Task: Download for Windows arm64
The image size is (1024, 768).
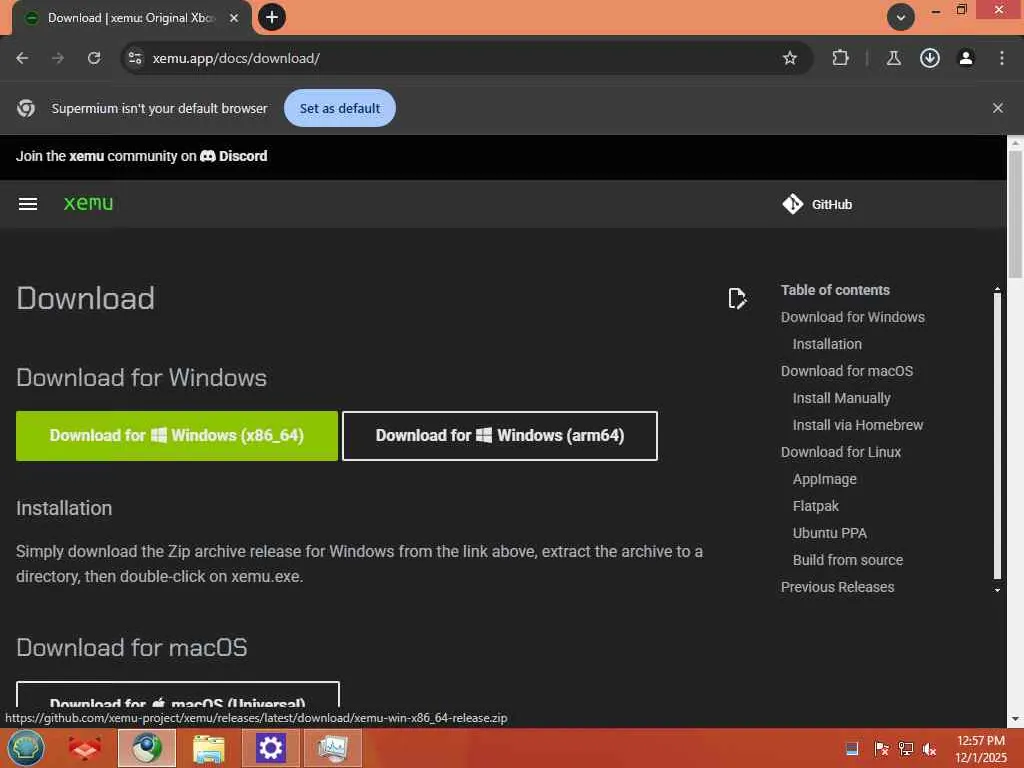Action: pyautogui.click(x=500, y=436)
